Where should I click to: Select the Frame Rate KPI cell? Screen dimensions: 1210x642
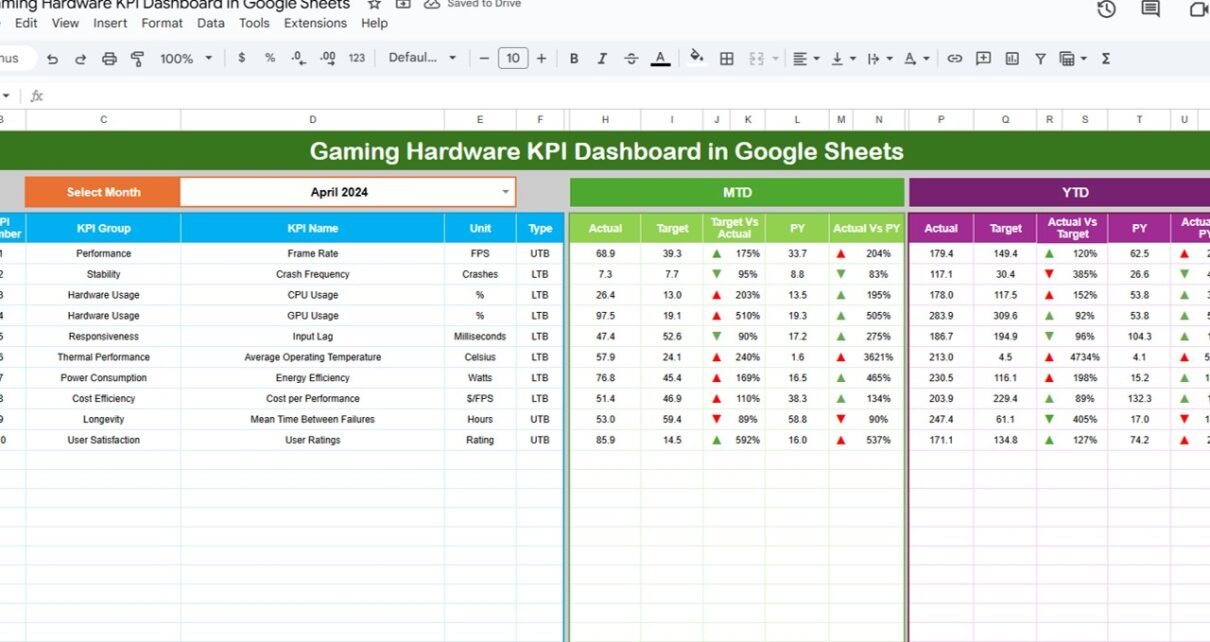(x=313, y=254)
